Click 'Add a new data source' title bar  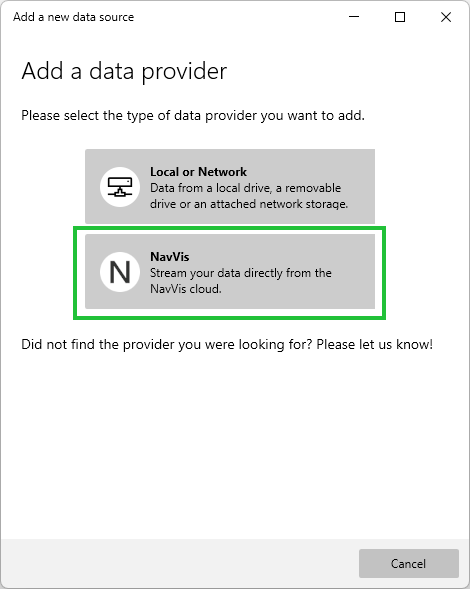[x=74, y=17]
